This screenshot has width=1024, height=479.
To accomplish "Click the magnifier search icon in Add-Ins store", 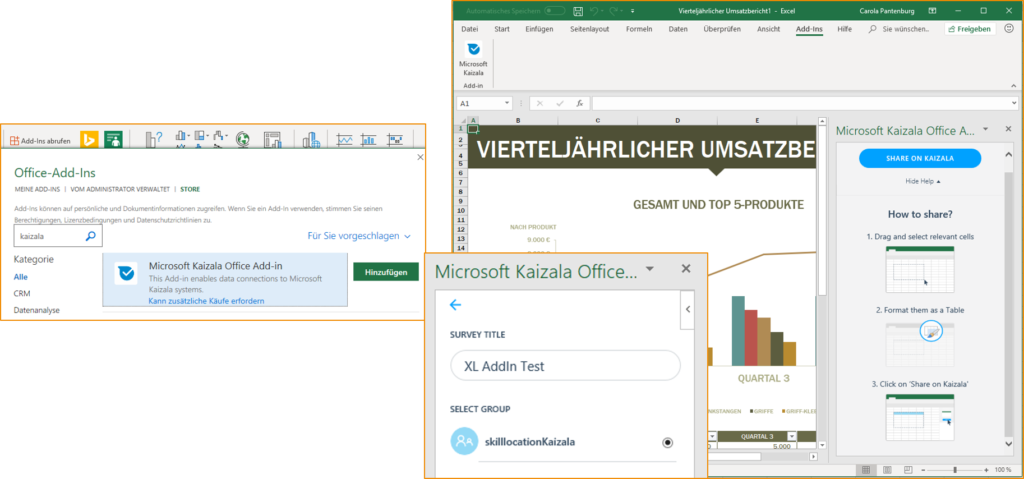I will click(x=91, y=236).
